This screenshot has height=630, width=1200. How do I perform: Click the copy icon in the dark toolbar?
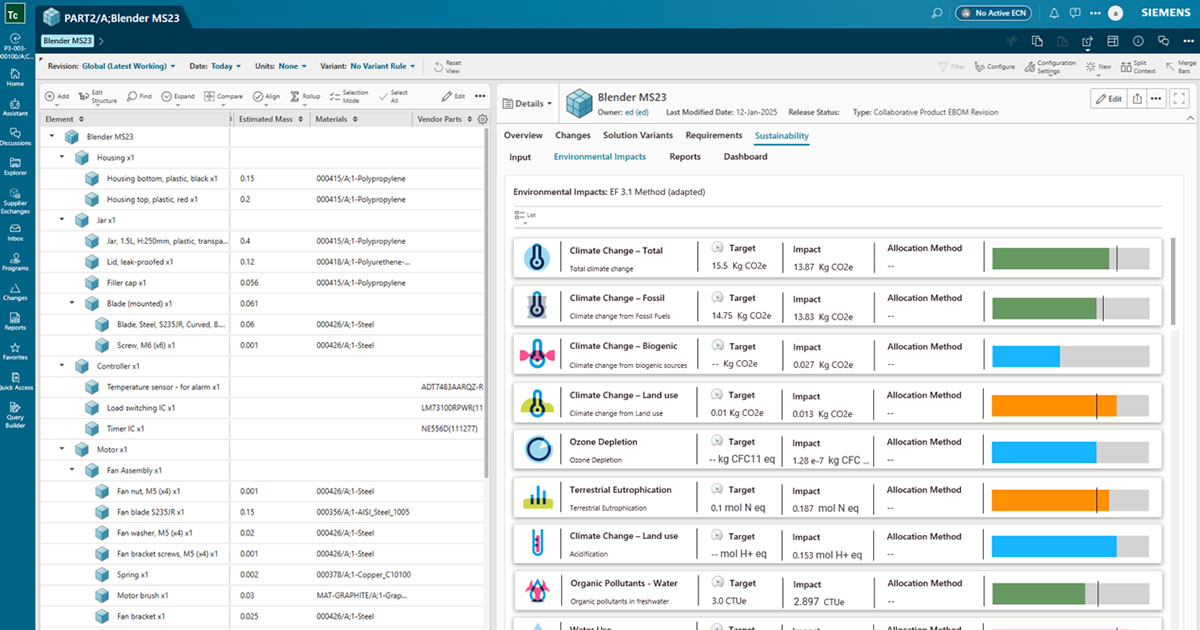pos(1038,41)
